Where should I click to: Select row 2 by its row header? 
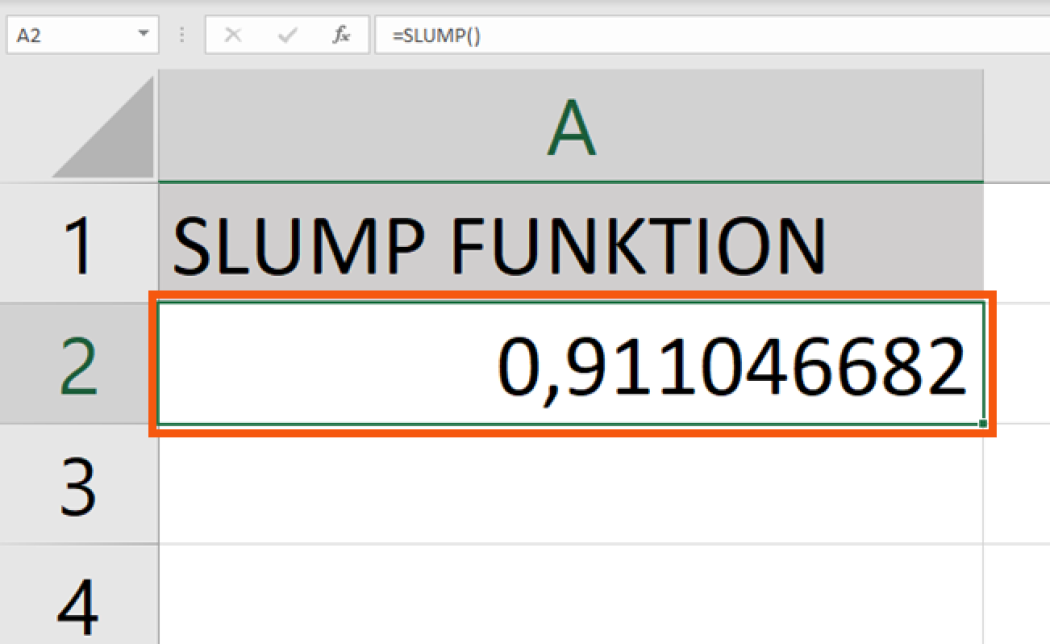coord(78,364)
